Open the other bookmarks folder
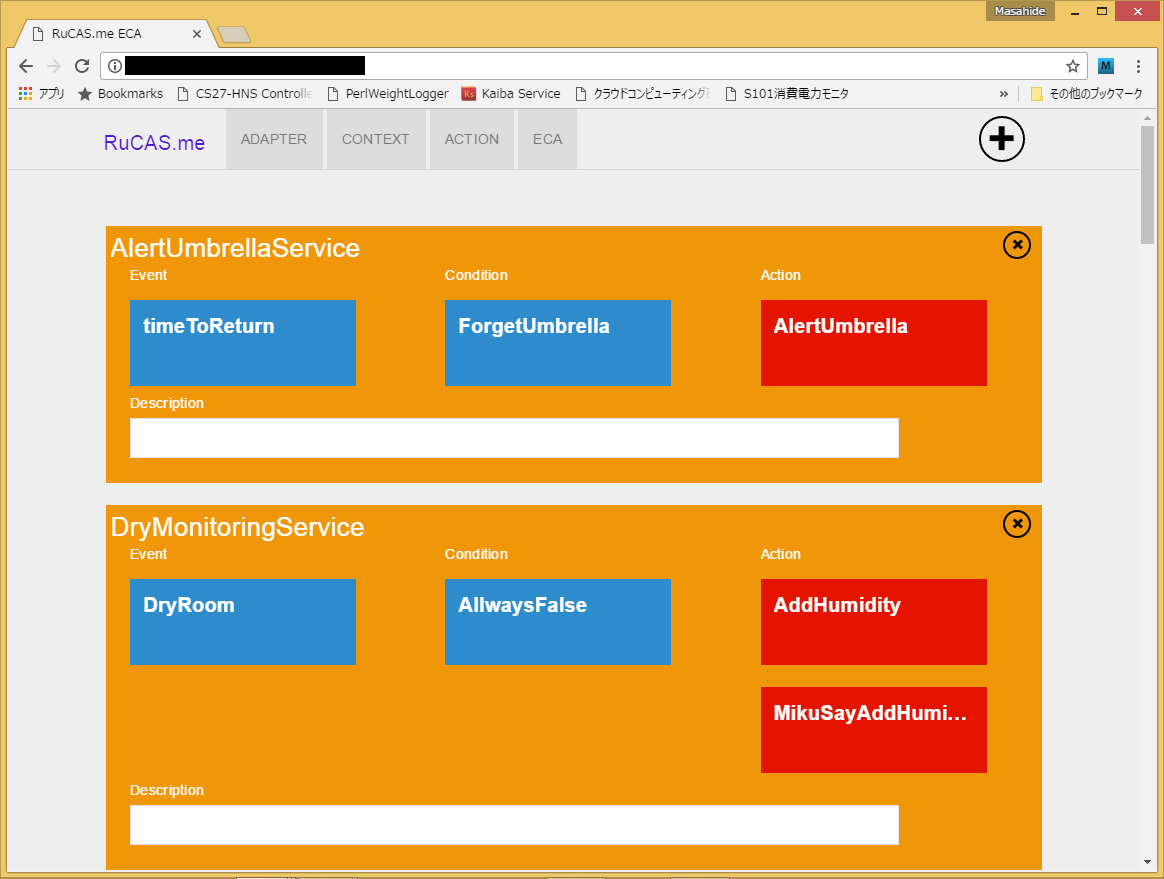Image resolution: width=1164 pixels, height=879 pixels. coord(1085,93)
